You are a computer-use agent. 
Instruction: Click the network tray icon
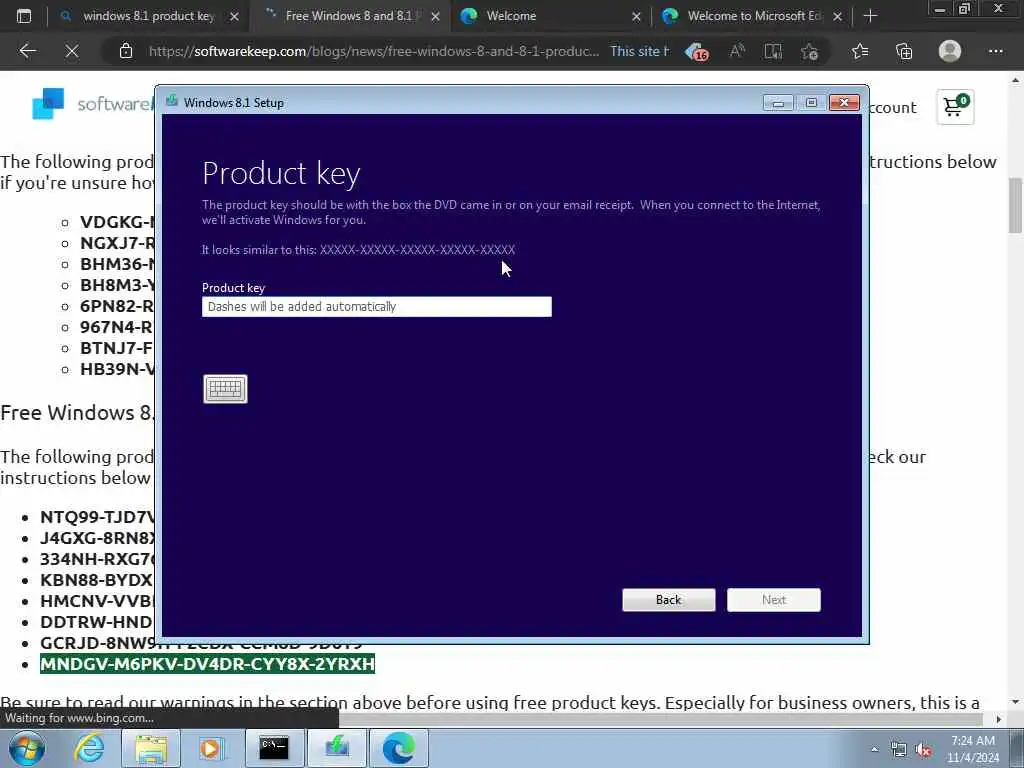click(899, 749)
